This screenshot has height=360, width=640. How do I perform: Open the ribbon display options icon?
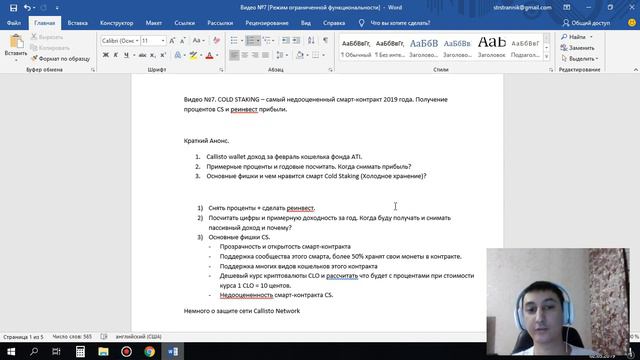pyautogui.click(x=567, y=7)
